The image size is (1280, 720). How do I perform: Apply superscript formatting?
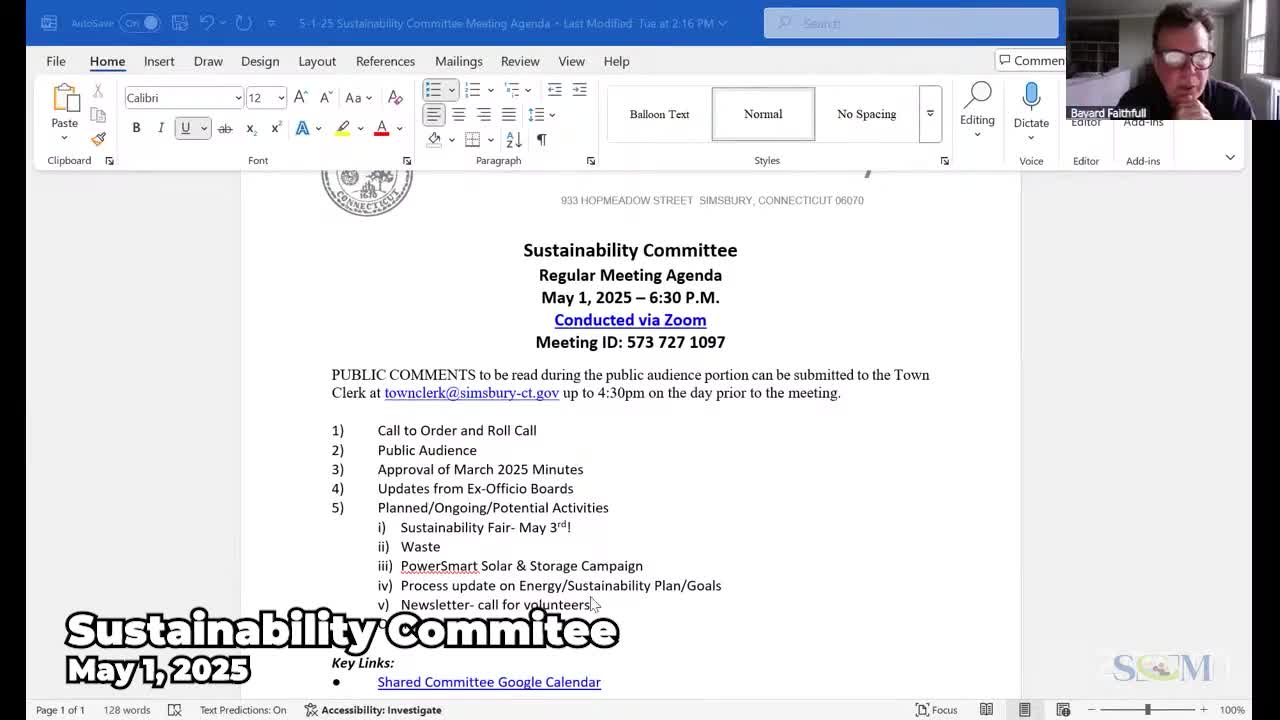point(275,128)
